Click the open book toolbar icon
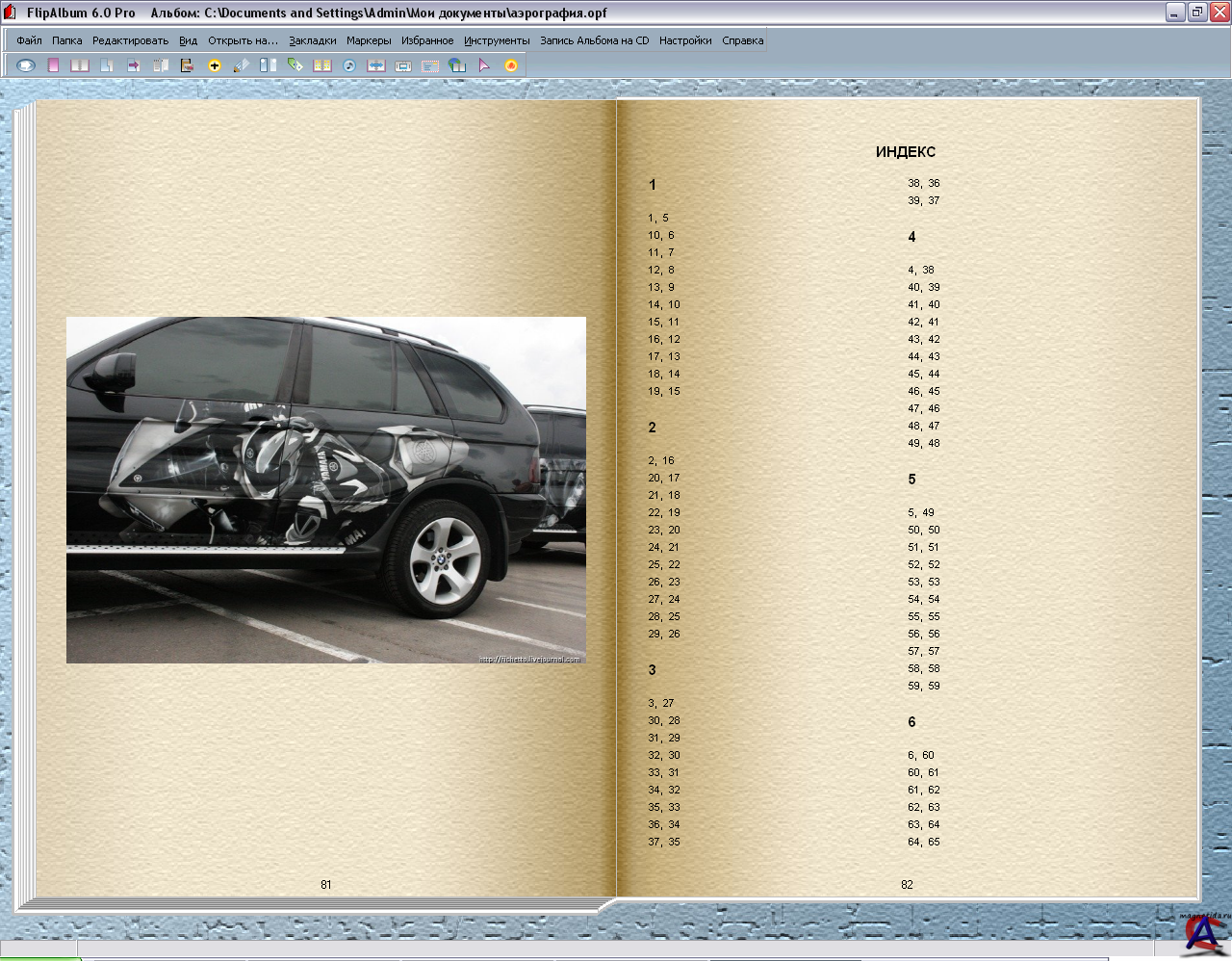Viewport: 1232px width, 961px height. (x=80, y=65)
